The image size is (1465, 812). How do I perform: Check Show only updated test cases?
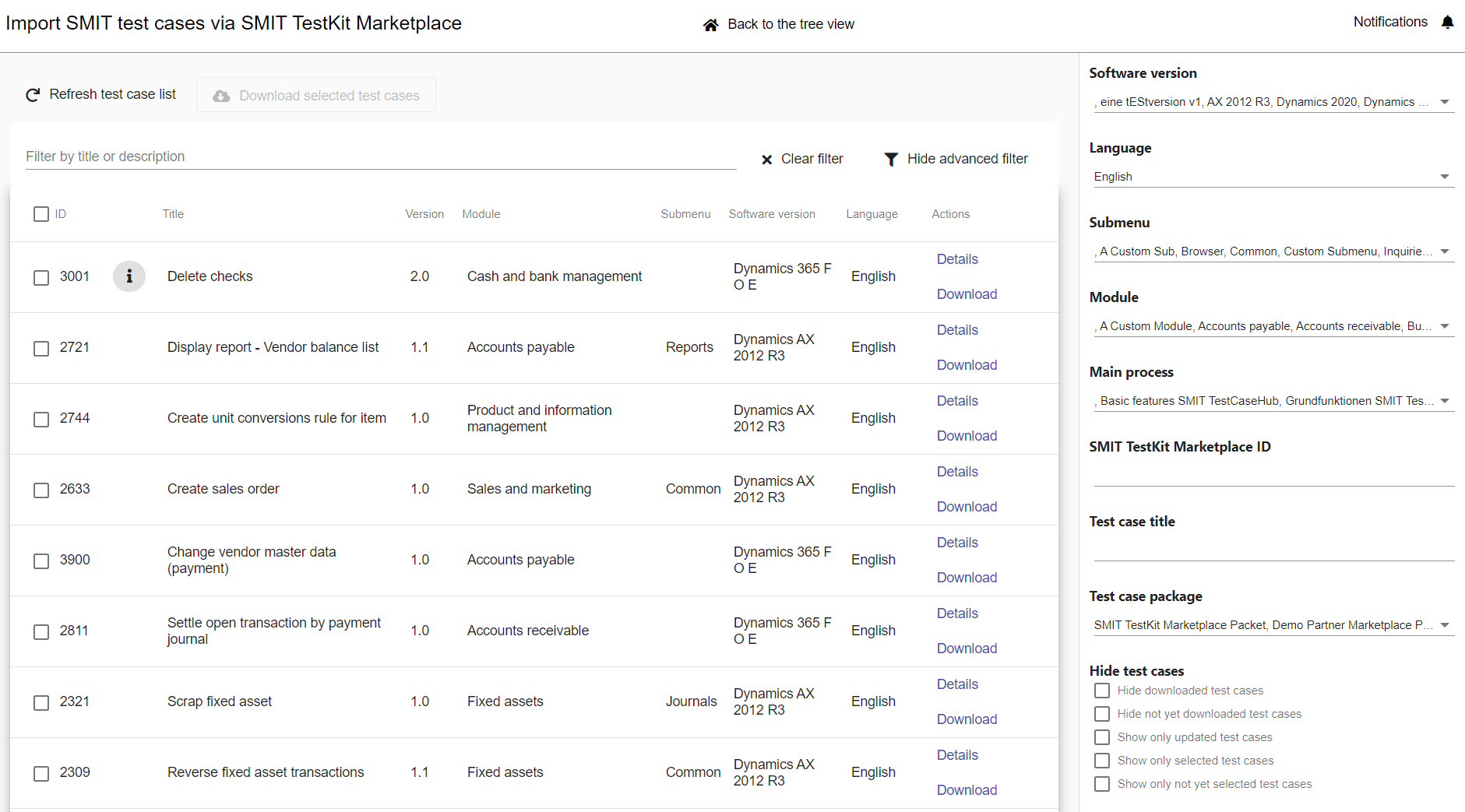coord(1101,737)
